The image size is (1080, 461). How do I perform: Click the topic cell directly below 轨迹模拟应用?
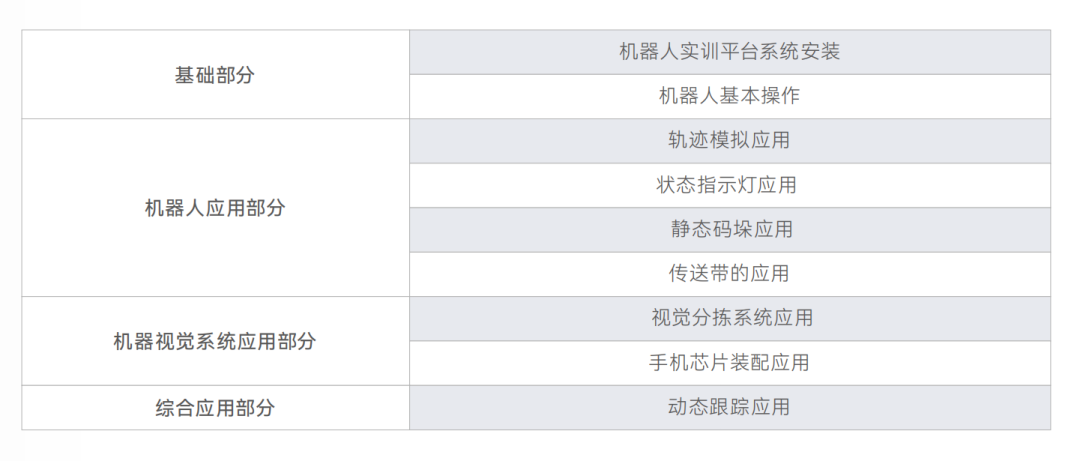pyautogui.click(x=729, y=185)
